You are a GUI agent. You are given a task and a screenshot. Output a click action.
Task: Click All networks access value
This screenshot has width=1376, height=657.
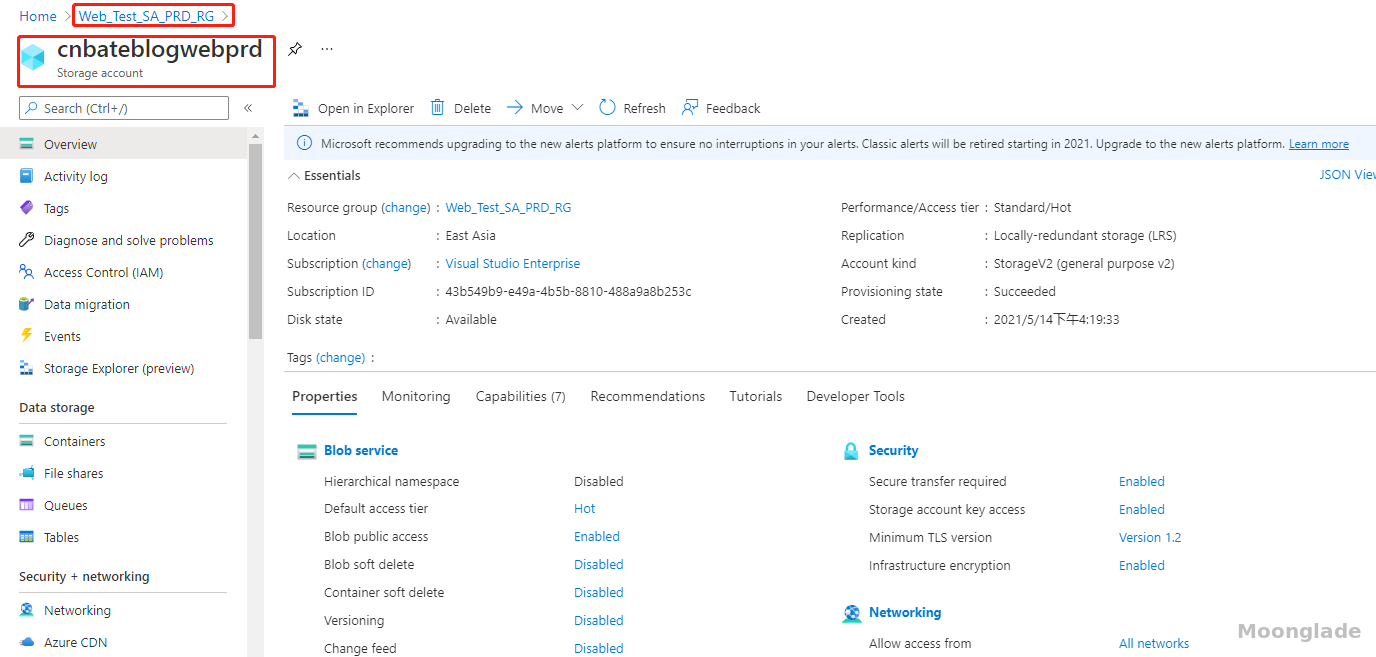(x=1154, y=644)
